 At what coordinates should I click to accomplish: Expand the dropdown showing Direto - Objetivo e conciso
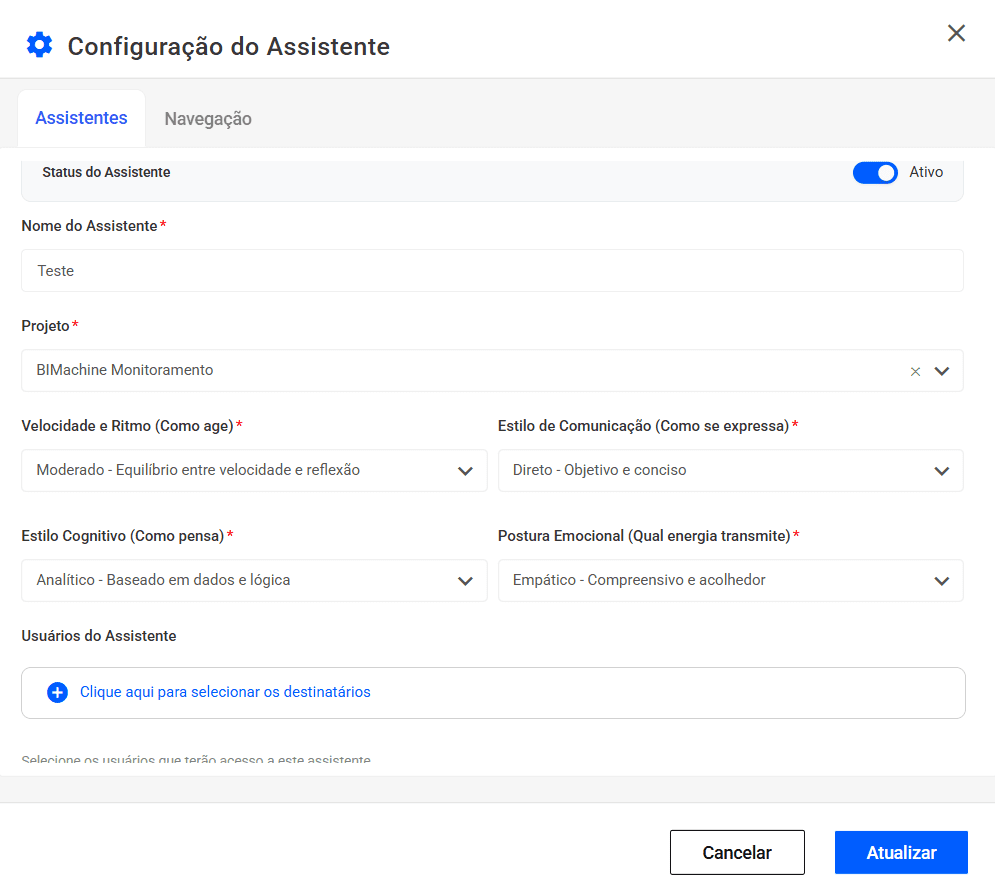pyautogui.click(x=715, y=470)
